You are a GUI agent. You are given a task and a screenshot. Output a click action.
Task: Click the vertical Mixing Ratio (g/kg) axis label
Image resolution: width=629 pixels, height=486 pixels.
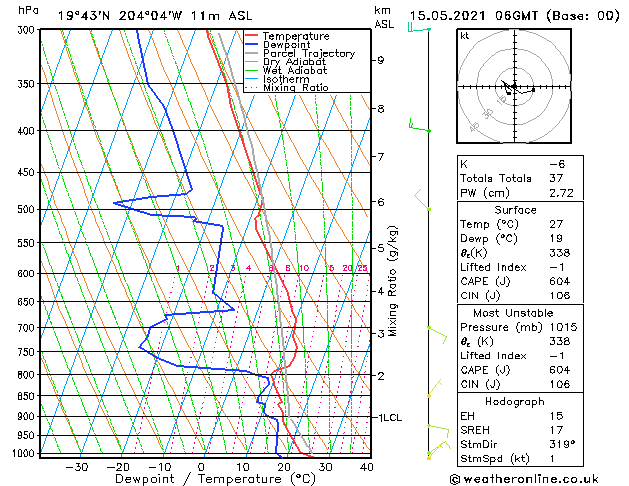point(393,281)
